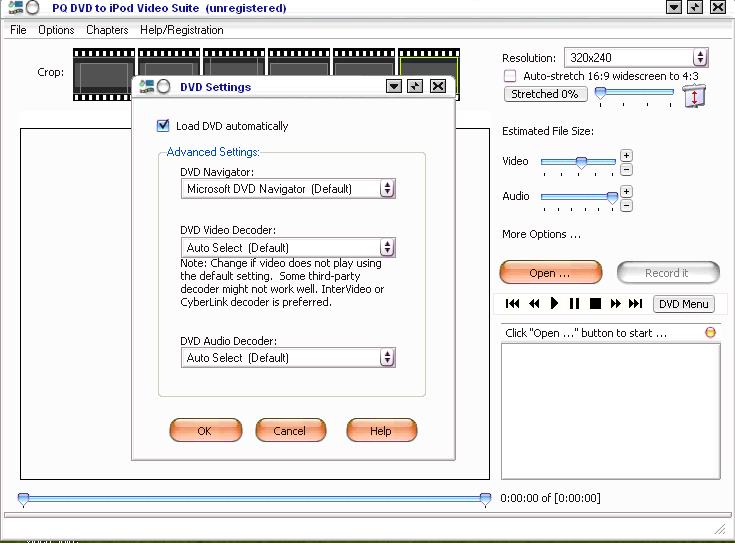Click timeline start marker handle

click(23, 499)
